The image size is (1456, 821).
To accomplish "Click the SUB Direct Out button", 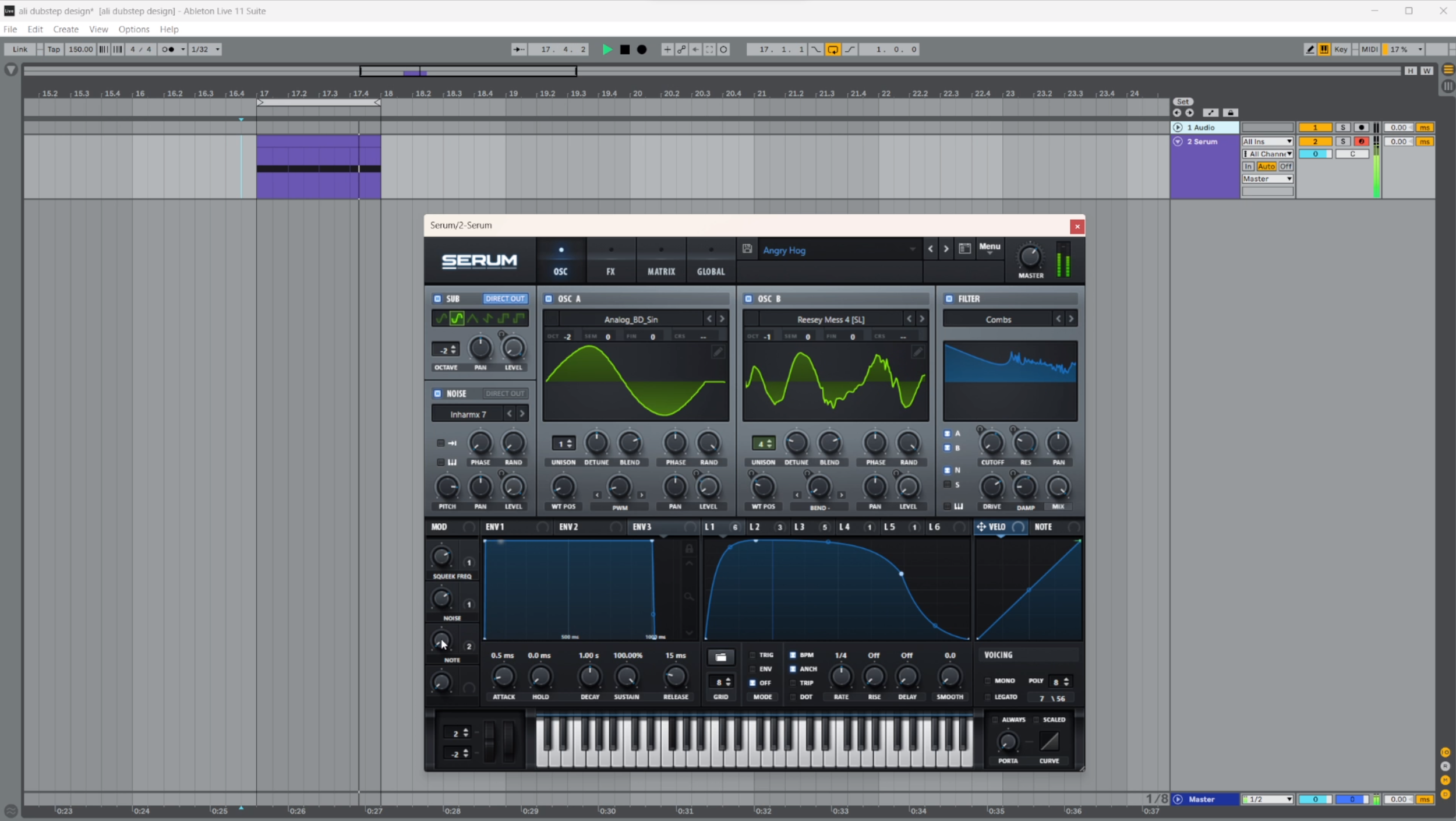I will (505, 299).
